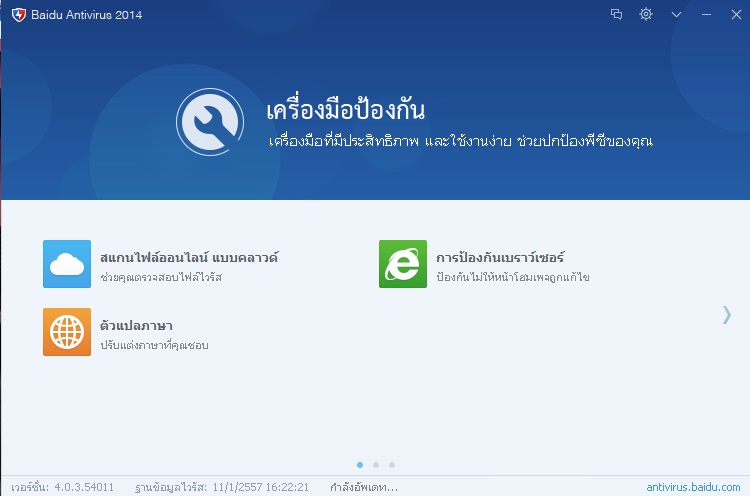Click virus database date '11/1/2557 16:22:21'
The image size is (750, 496).
261,487
